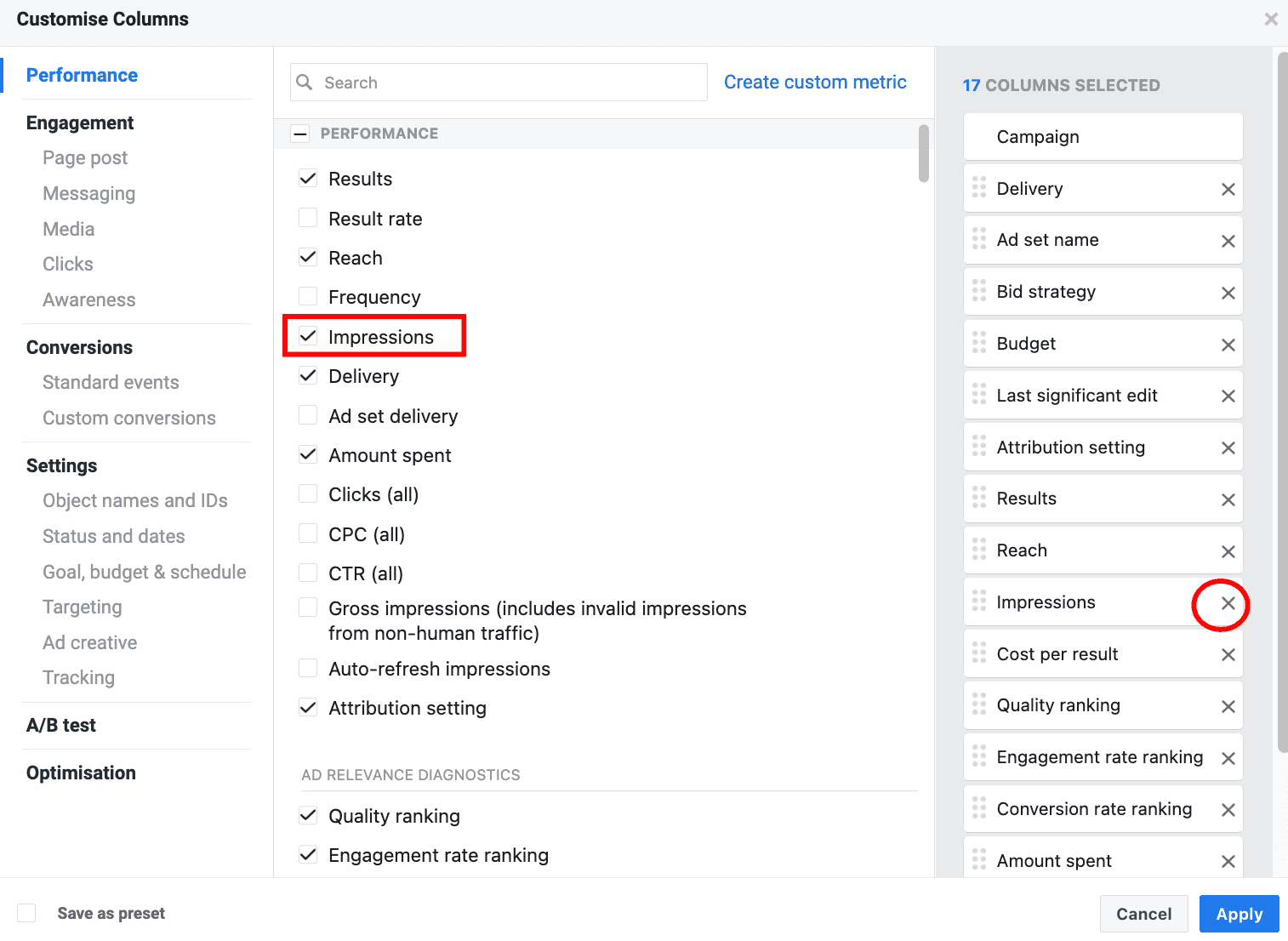Click the drag handle beside Ad set name

click(x=979, y=239)
